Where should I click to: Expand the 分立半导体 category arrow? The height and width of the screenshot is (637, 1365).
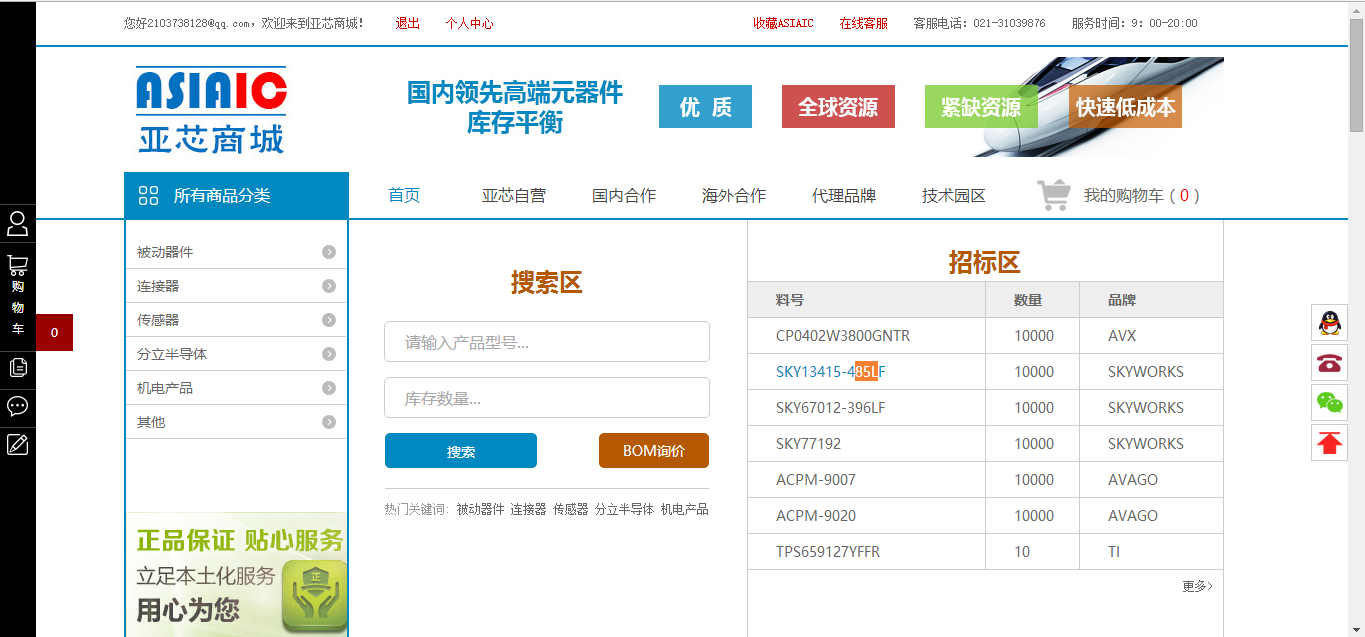pyautogui.click(x=329, y=354)
